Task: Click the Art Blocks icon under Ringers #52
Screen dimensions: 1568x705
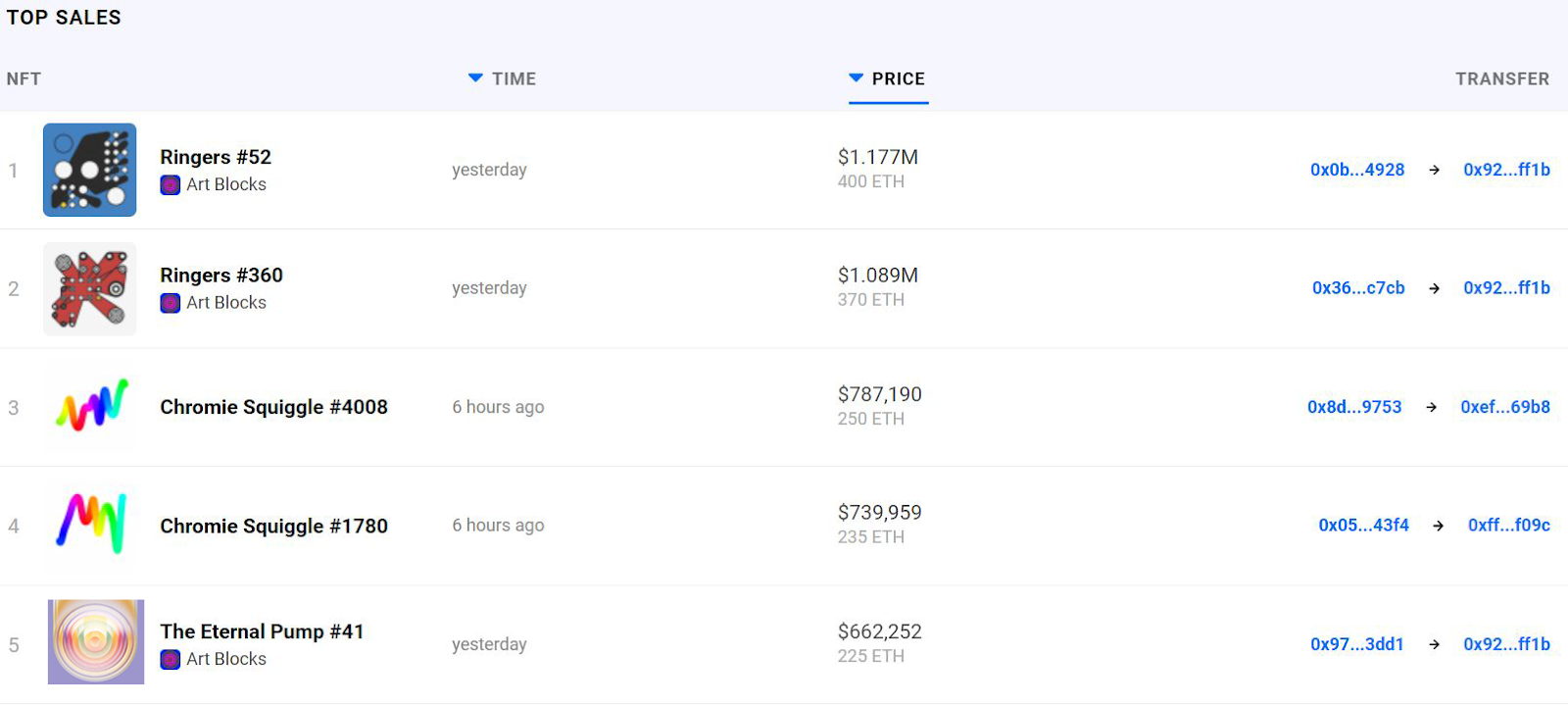Action: [x=171, y=184]
